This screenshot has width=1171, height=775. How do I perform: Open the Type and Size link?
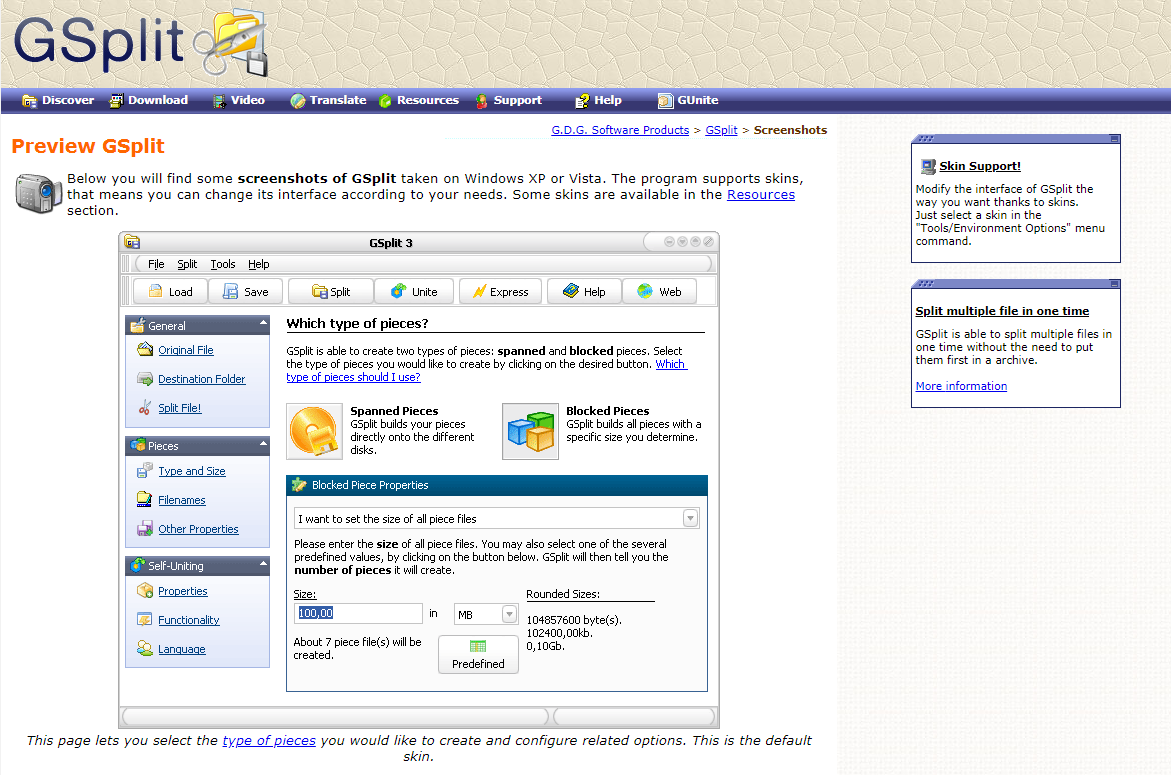192,471
